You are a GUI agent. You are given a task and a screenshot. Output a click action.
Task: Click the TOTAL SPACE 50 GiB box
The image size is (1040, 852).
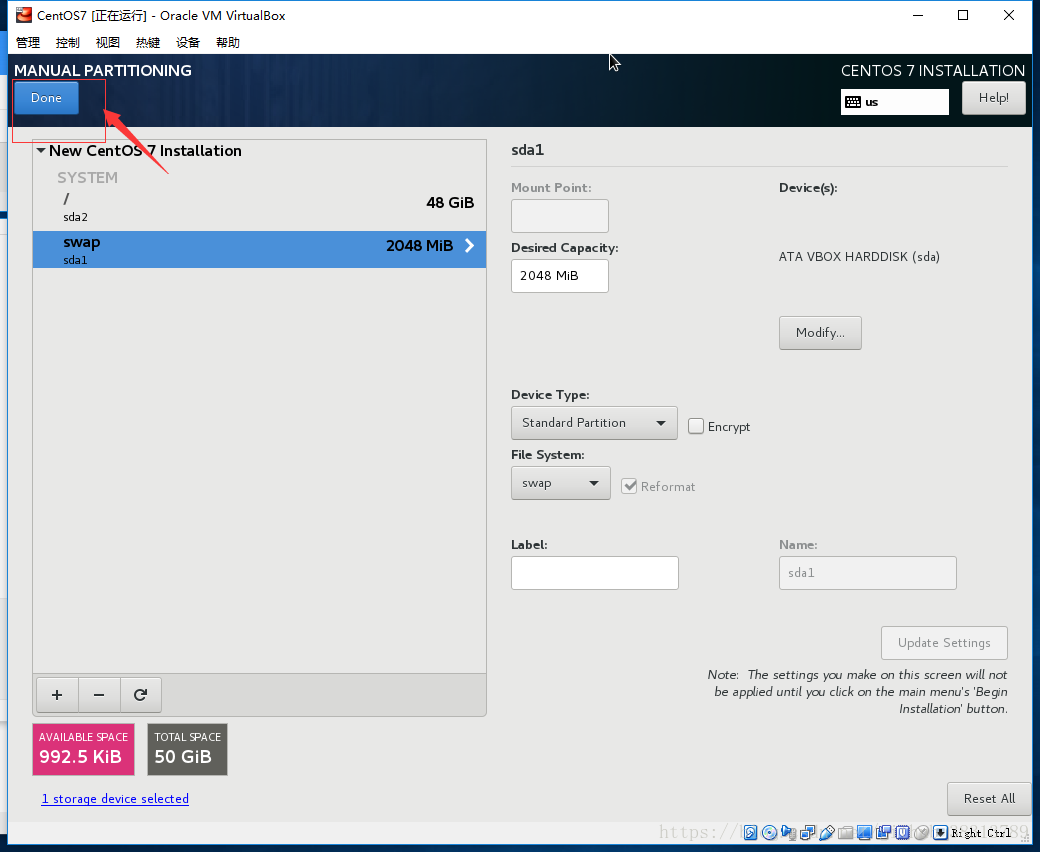tap(187, 749)
